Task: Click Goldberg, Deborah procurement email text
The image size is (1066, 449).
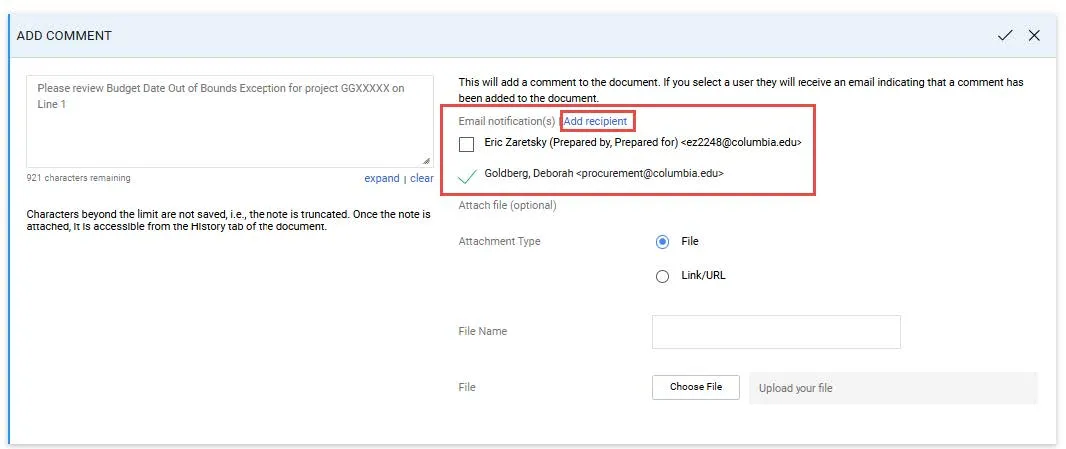Action: pos(650,173)
